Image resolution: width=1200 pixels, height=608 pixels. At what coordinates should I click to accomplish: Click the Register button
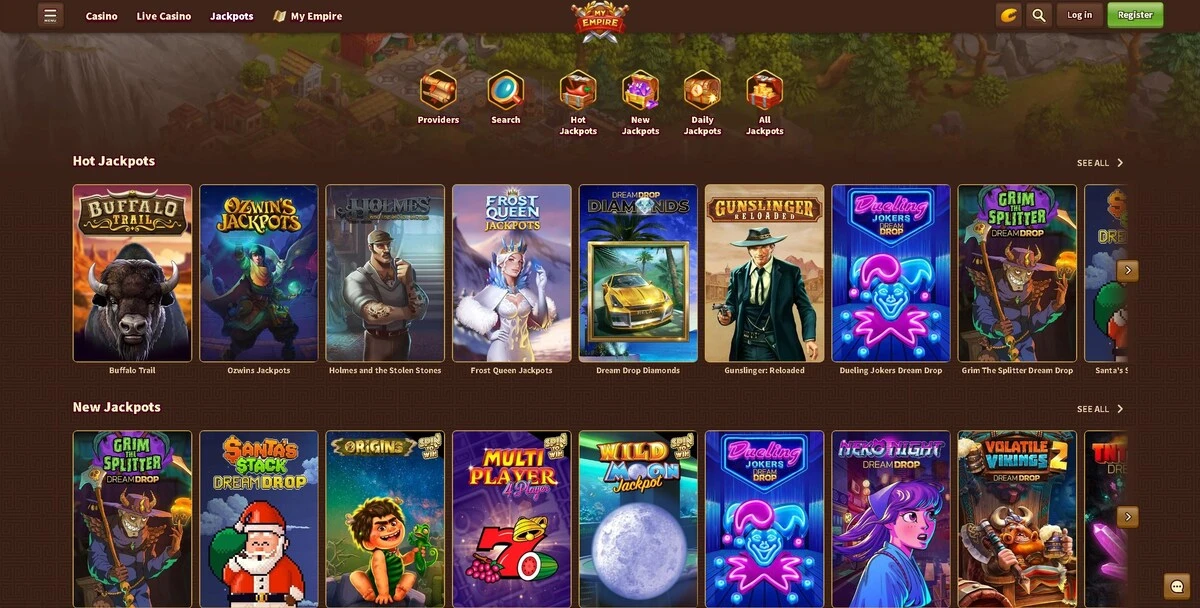[x=1135, y=15]
